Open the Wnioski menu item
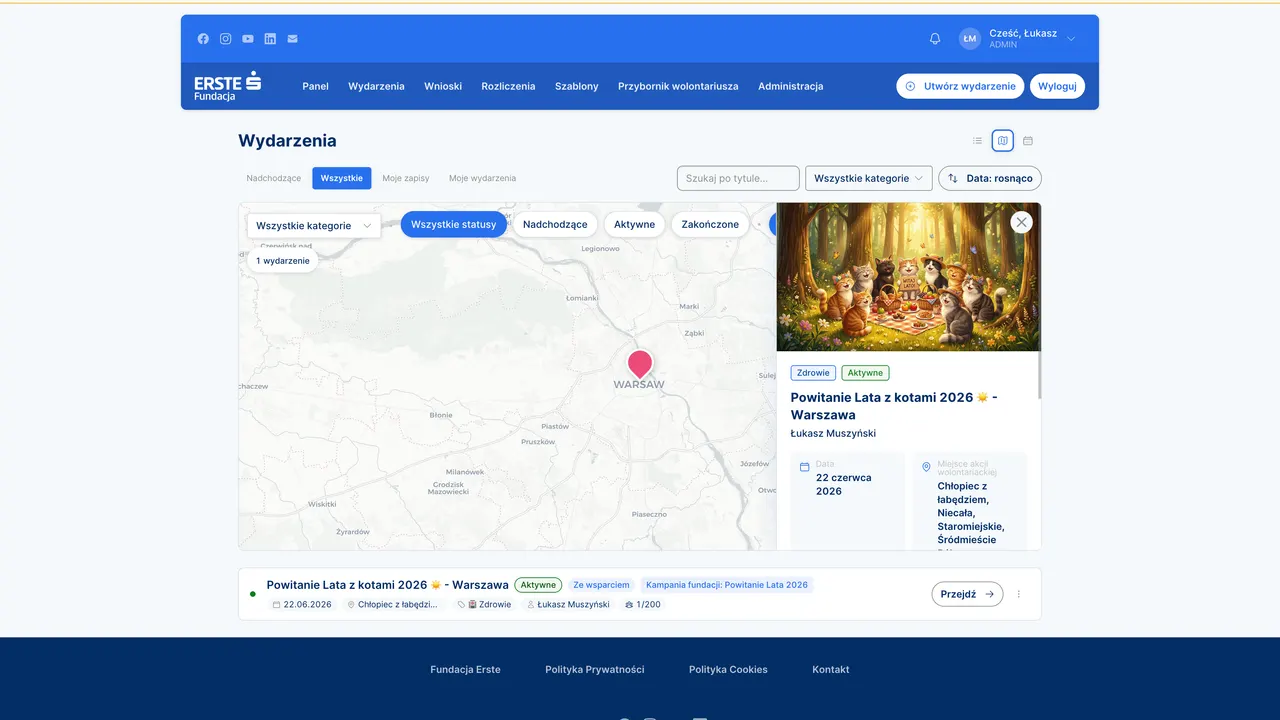 tap(443, 86)
